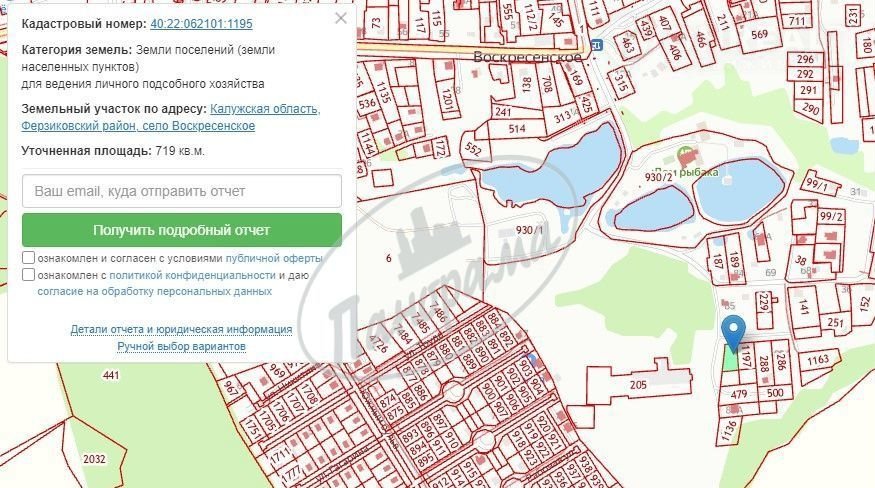Screen dimensions: 875x488
Task: Open the политикой конфиденциальности link
Action: pyautogui.click(x=192, y=274)
